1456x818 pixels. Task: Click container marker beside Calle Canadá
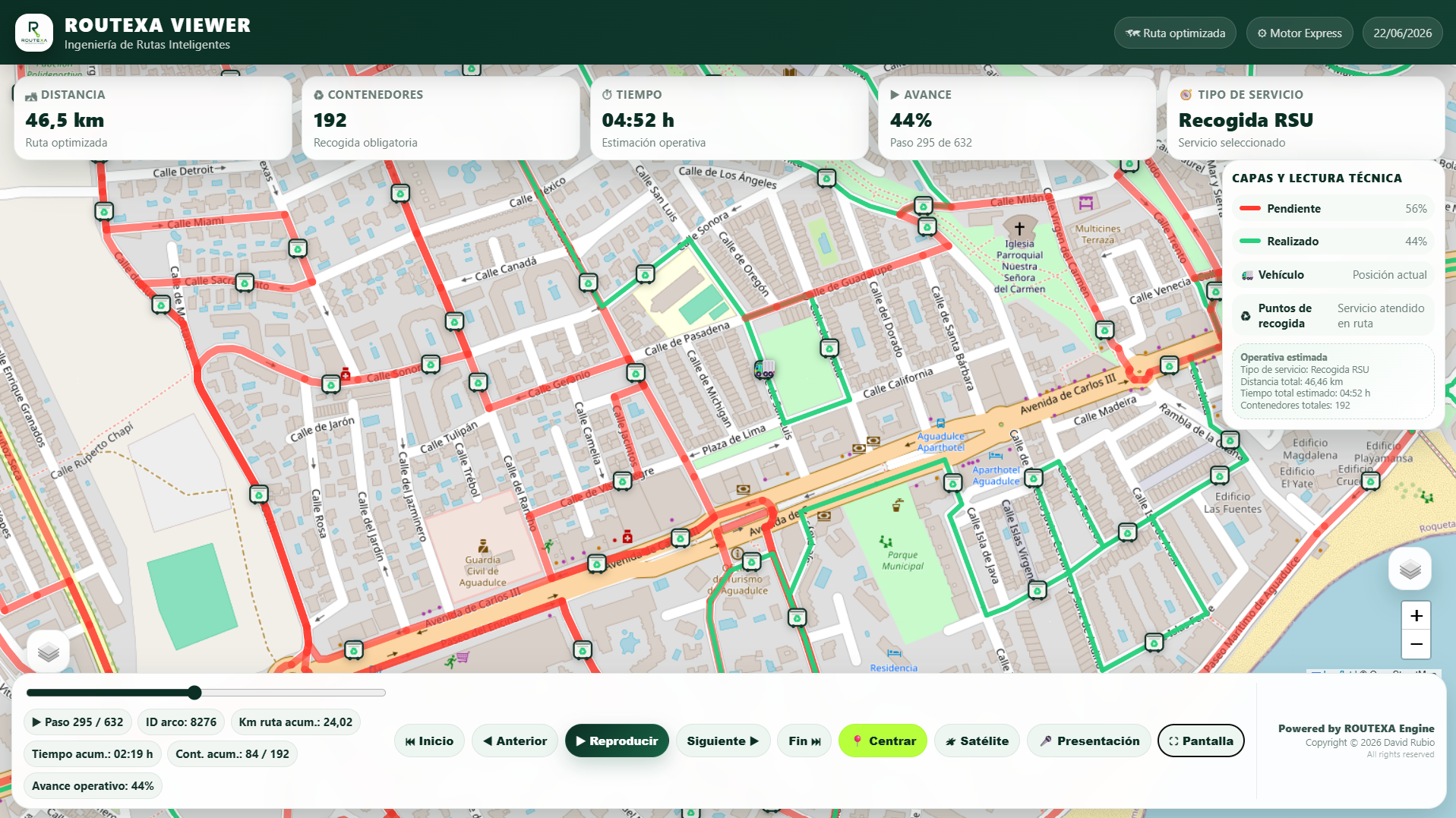click(x=454, y=321)
